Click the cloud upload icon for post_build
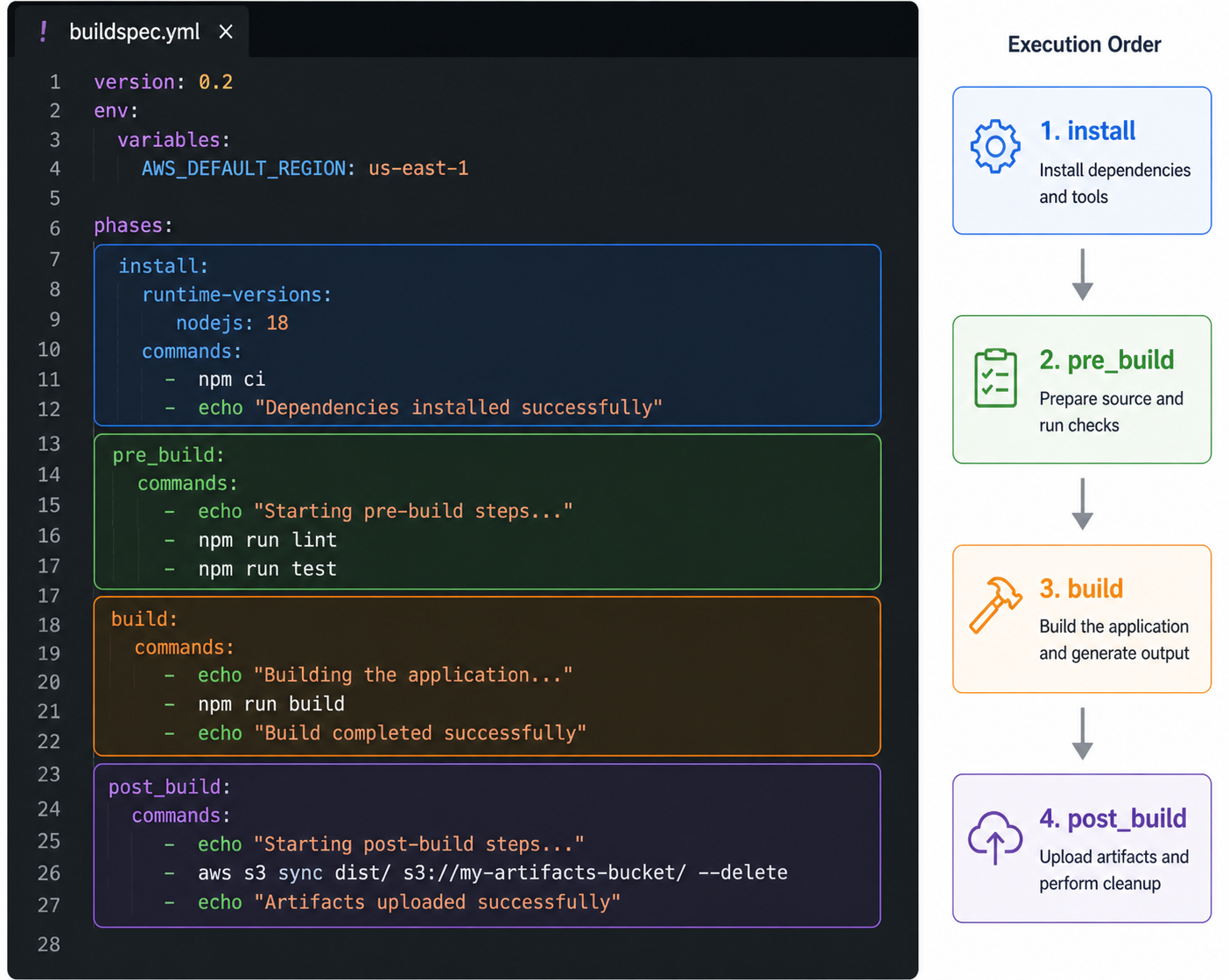The width and height of the screenshot is (1229, 980). click(x=995, y=837)
